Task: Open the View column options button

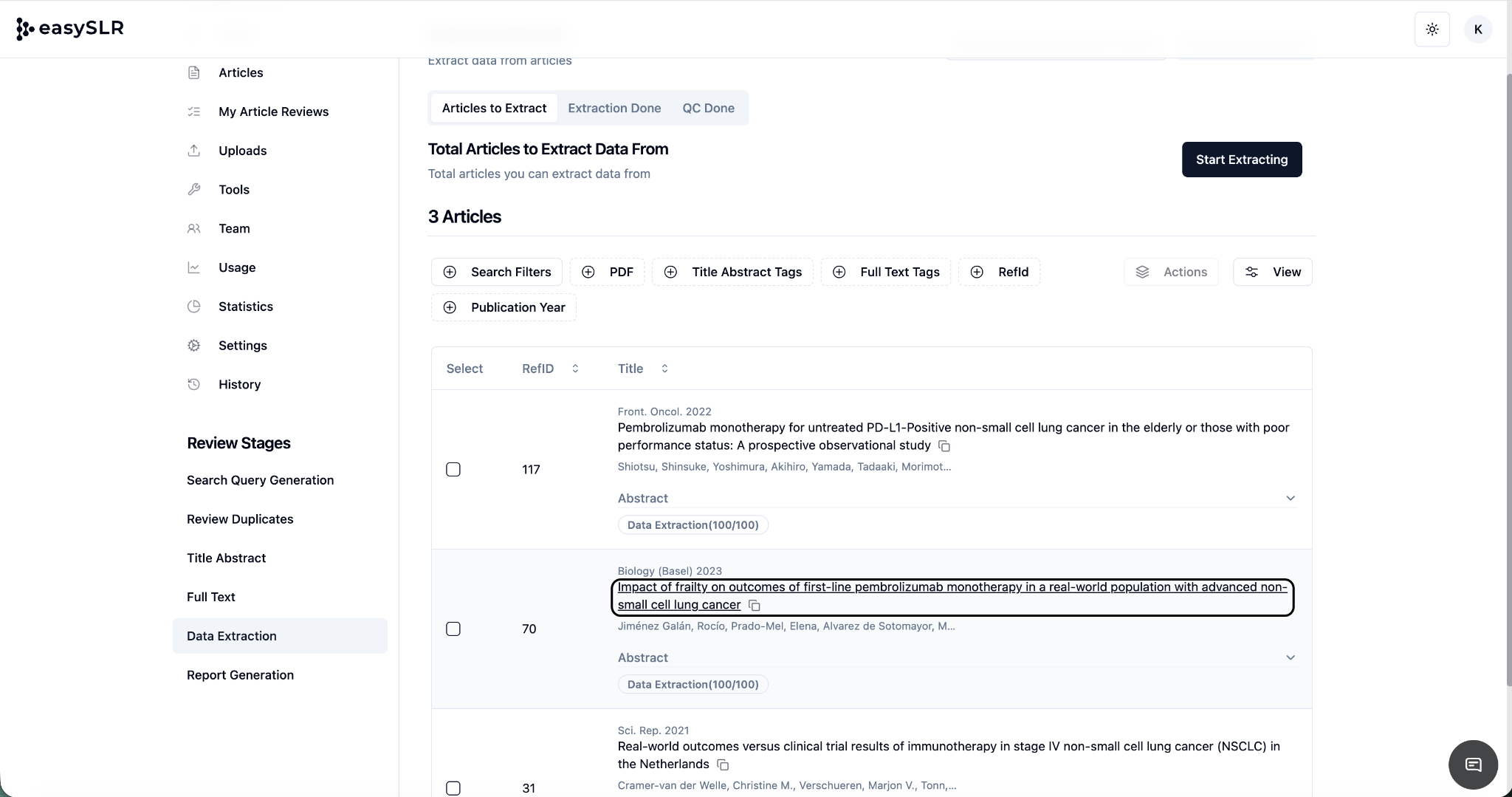Action: (x=1272, y=272)
